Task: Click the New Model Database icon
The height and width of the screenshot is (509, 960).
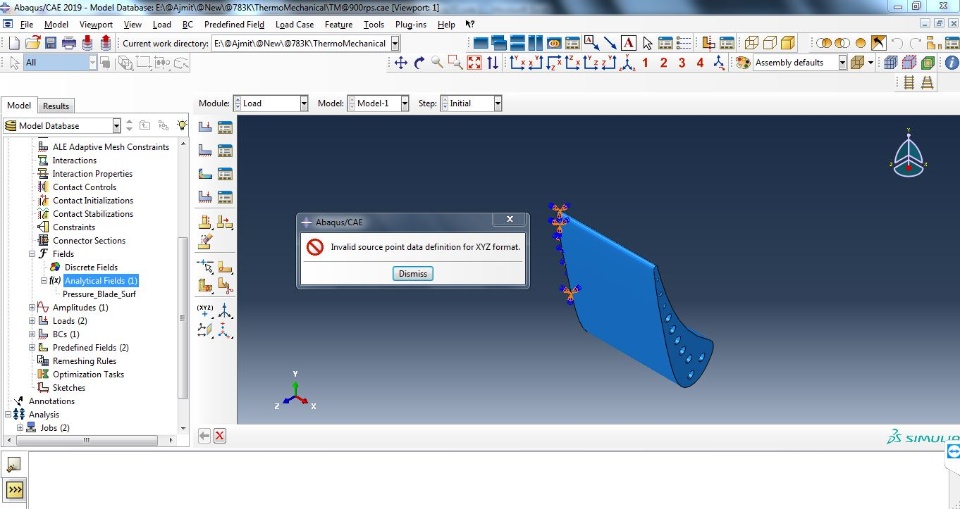Action: (13, 43)
